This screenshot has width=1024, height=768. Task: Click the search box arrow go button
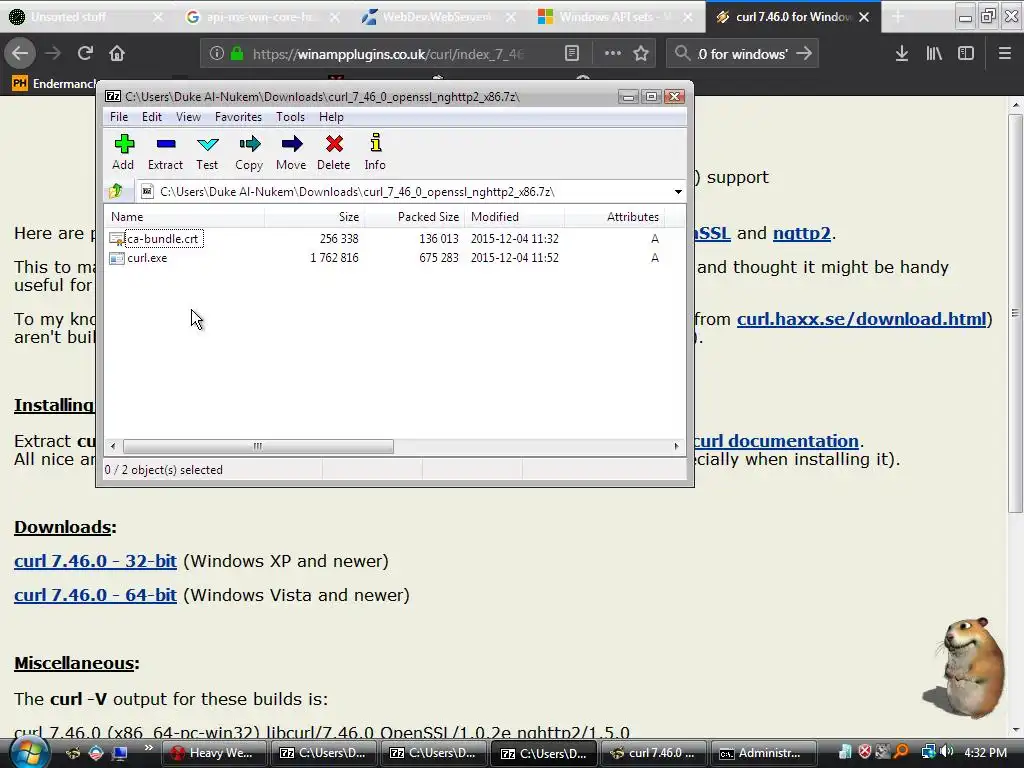[804, 54]
